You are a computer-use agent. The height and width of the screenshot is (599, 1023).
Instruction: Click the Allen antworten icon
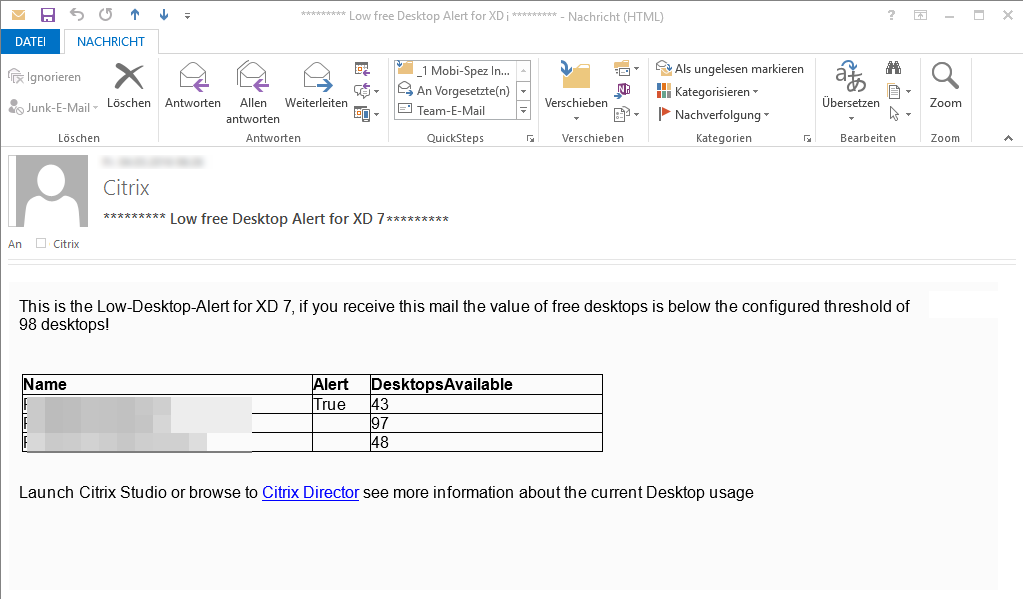point(252,82)
